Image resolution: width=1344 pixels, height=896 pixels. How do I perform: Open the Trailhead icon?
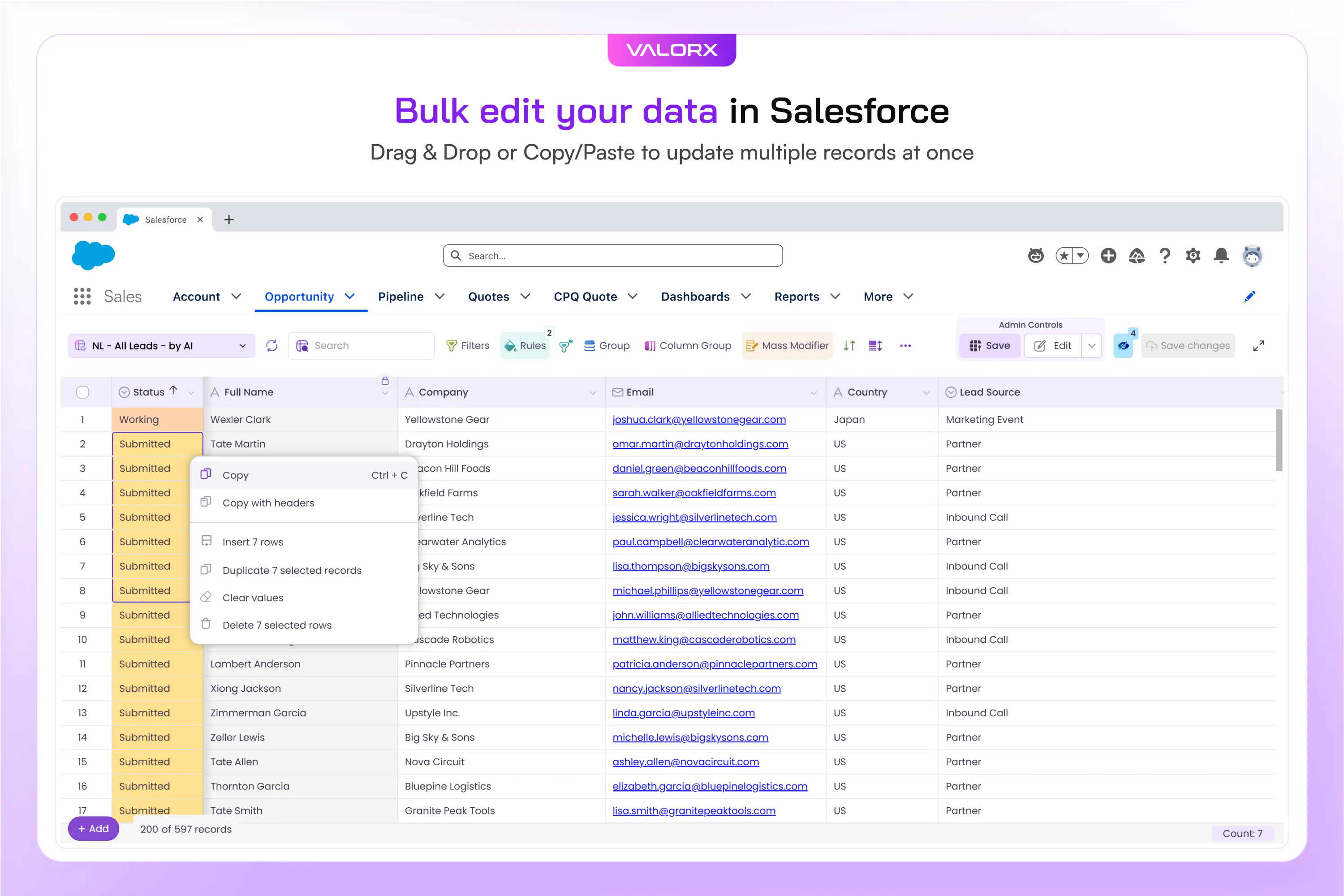pos(1137,255)
